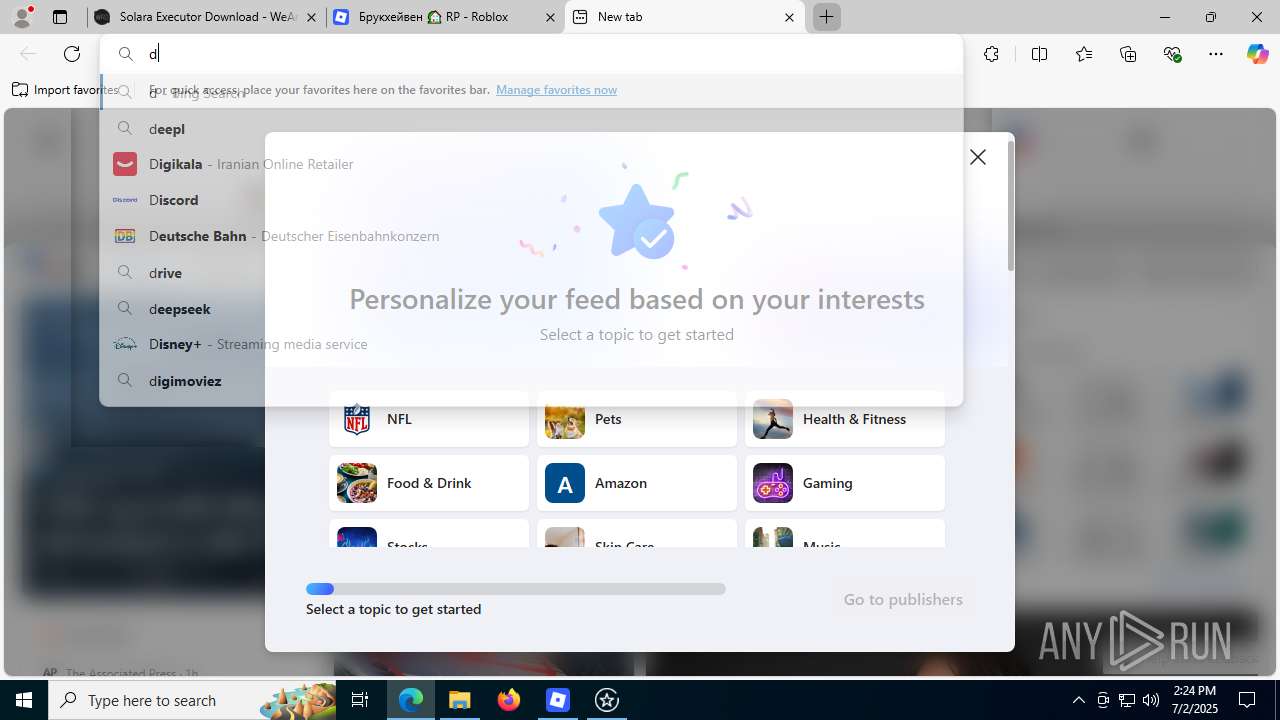Show hidden system tray icons
The height and width of the screenshot is (720, 1280).
[1078, 700]
